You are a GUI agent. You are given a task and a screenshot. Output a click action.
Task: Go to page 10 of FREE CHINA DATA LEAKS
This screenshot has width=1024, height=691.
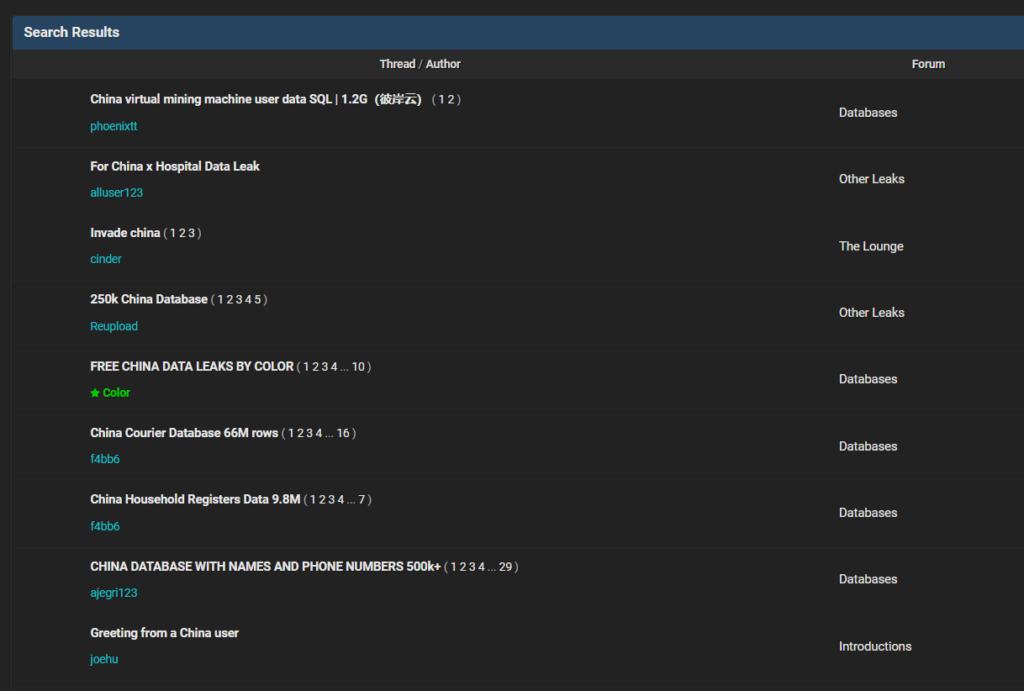pos(358,367)
